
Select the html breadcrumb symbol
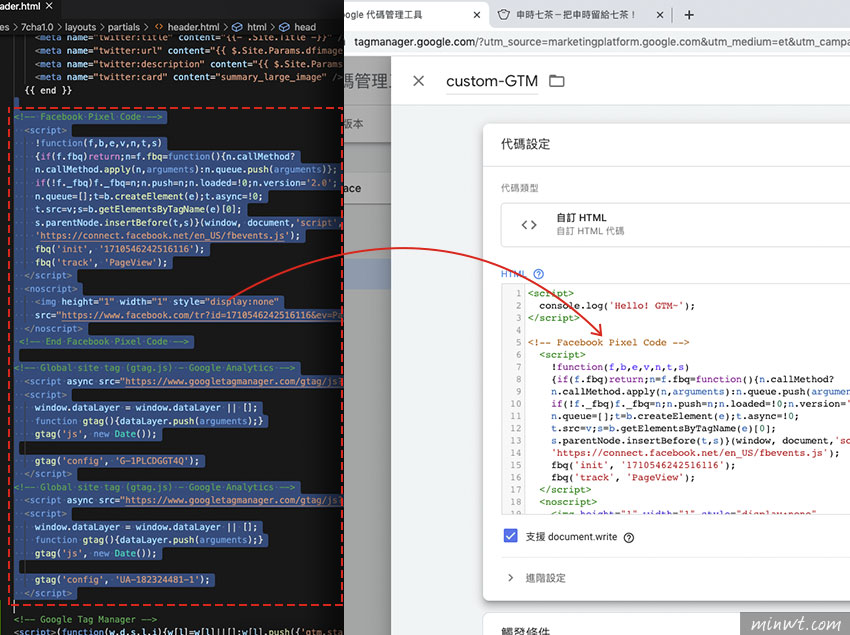pyautogui.click(x=249, y=27)
